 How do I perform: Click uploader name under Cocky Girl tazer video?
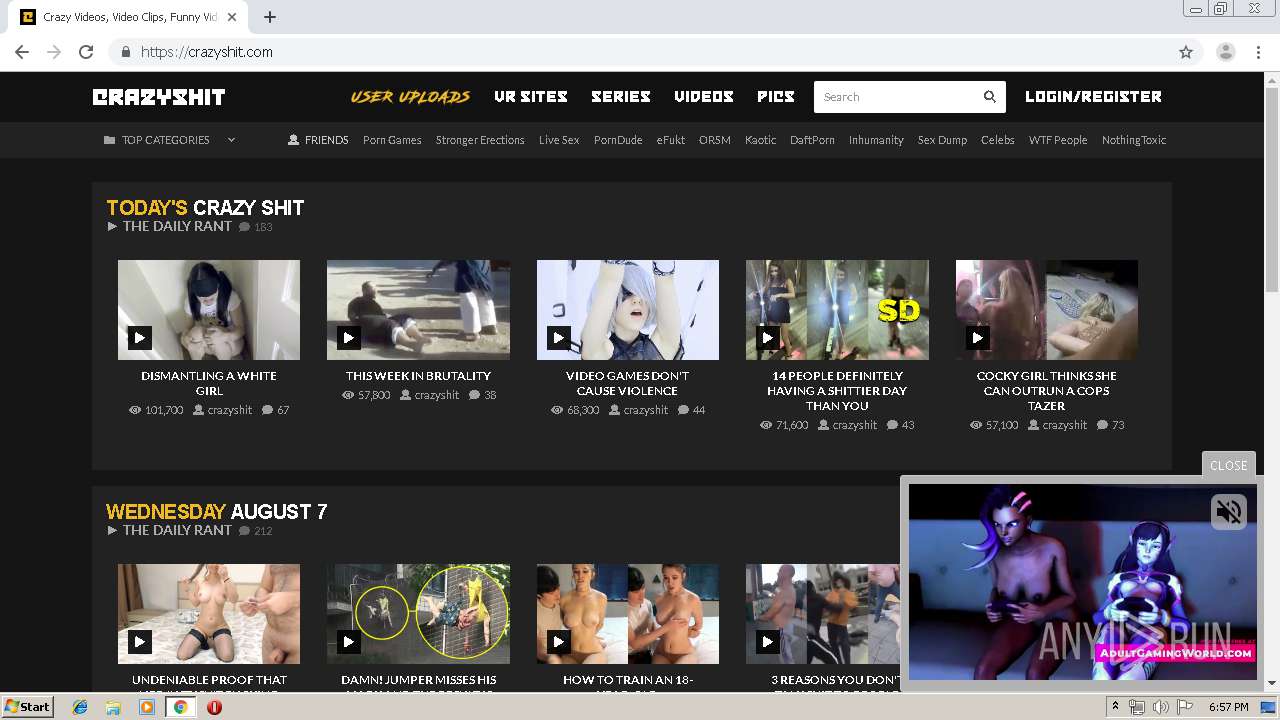(x=1065, y=425)
